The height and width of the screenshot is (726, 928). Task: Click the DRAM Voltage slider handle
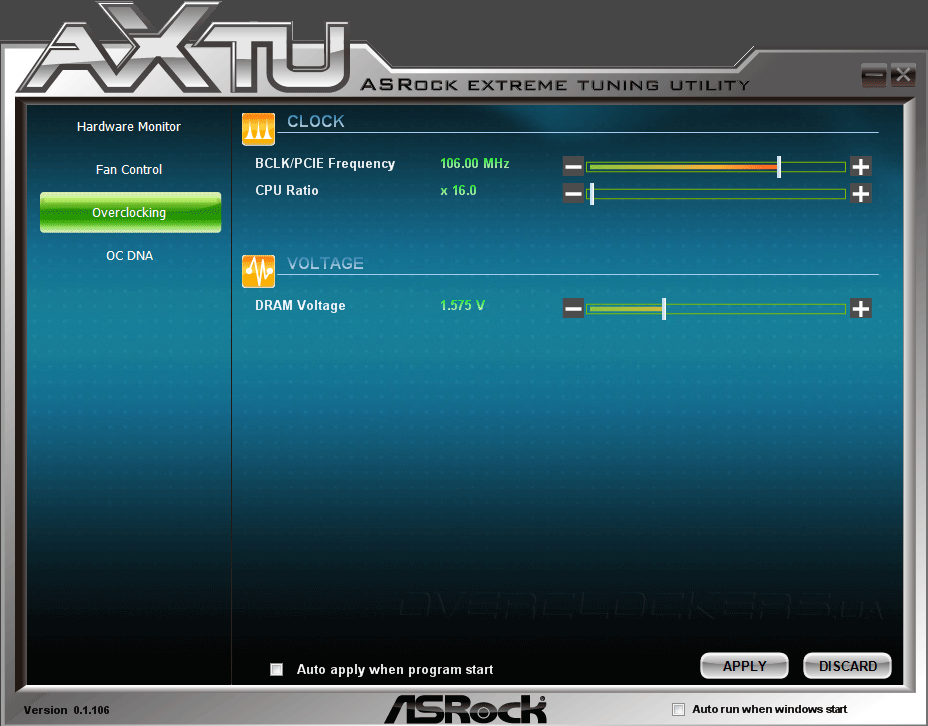pos(664,309)
